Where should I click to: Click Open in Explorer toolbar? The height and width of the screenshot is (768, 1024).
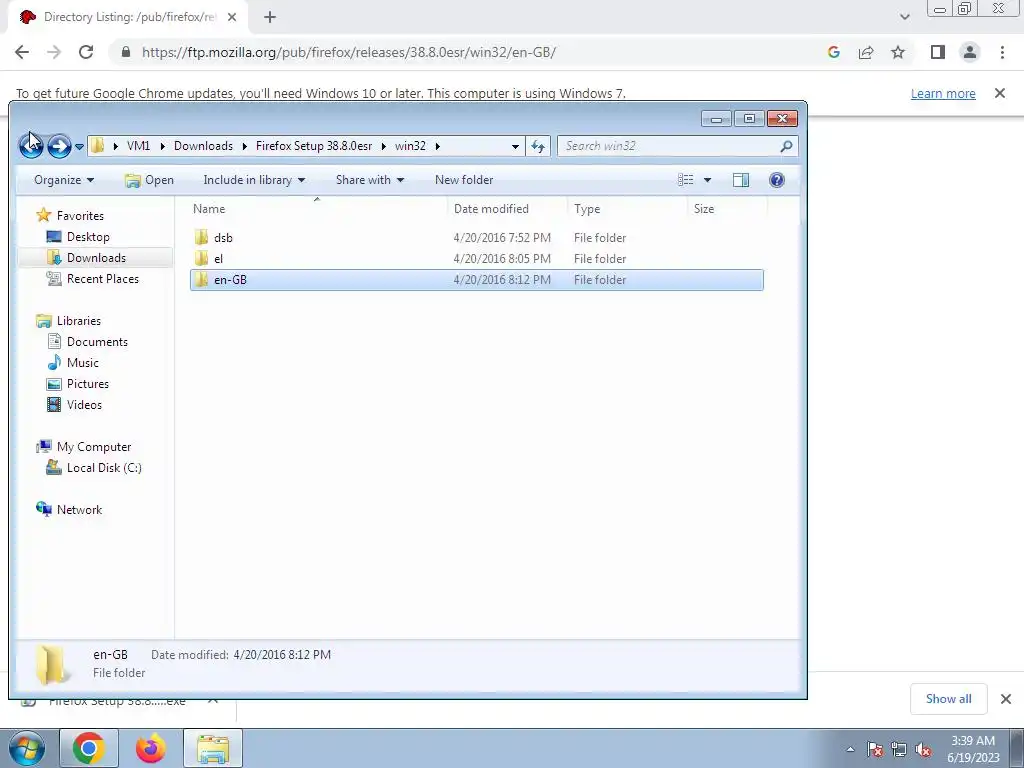149,180
